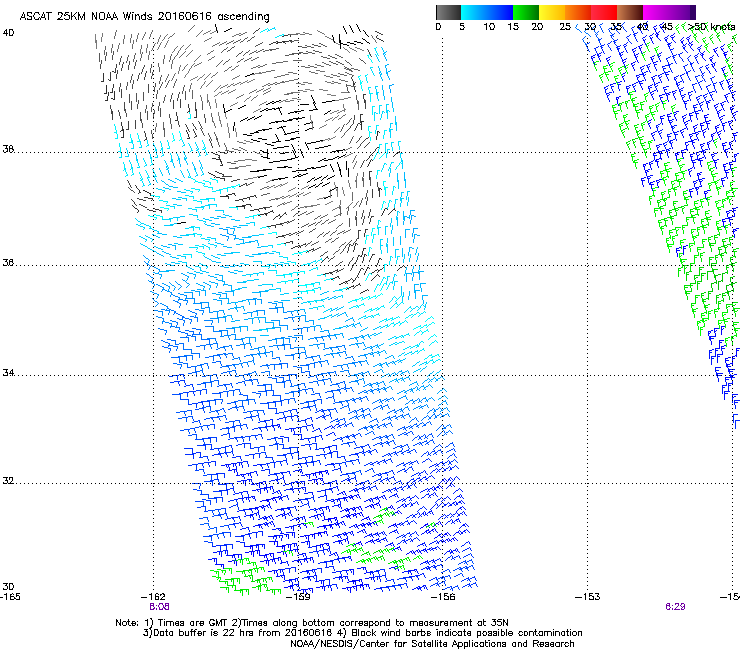This screenshot has height=650, width=740.
Task: Pick the orange 25–30 knots legend segment
Action: click(x=578, y=12)
